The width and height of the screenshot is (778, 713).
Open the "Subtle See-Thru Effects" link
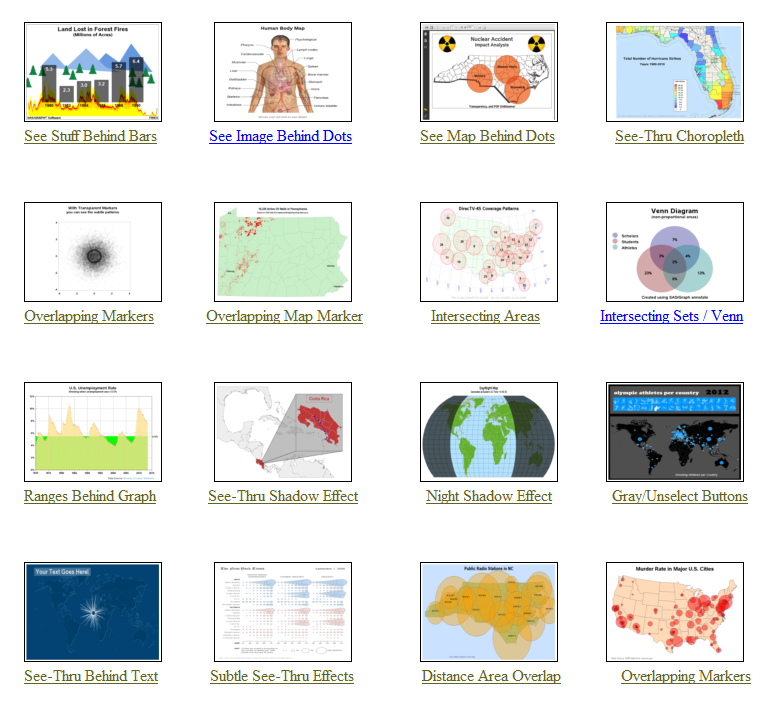tap(282, 676)
